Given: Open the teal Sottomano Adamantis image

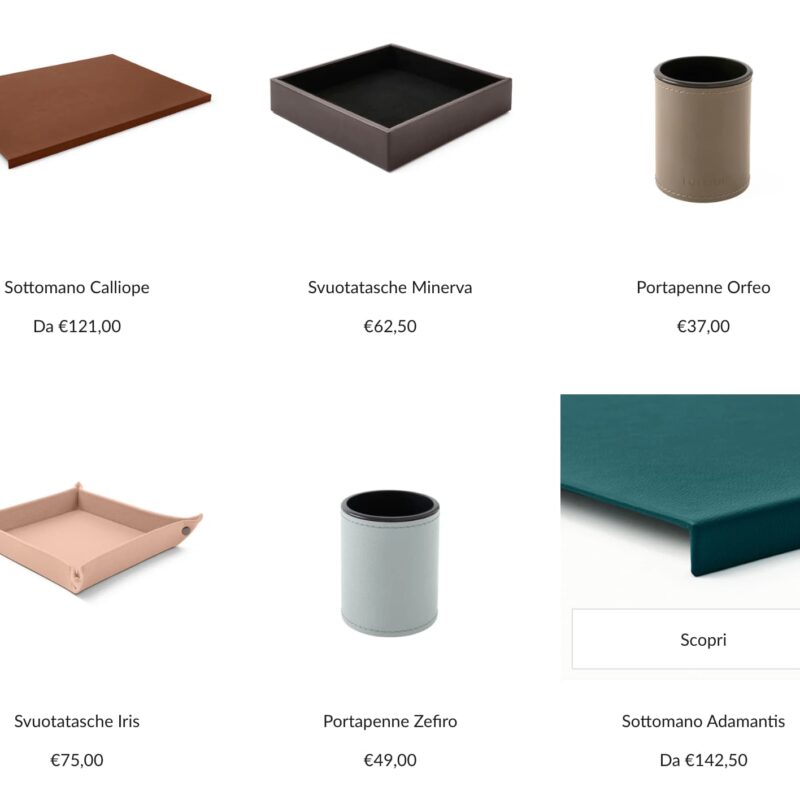Looking at the screenshot, I should pyautogui.click(x=680, y=485).
